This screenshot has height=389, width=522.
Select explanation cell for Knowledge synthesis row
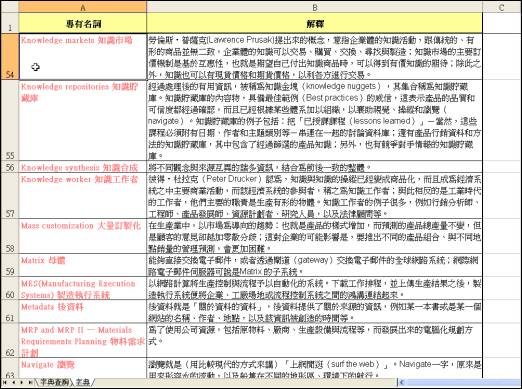coord(314,167)
